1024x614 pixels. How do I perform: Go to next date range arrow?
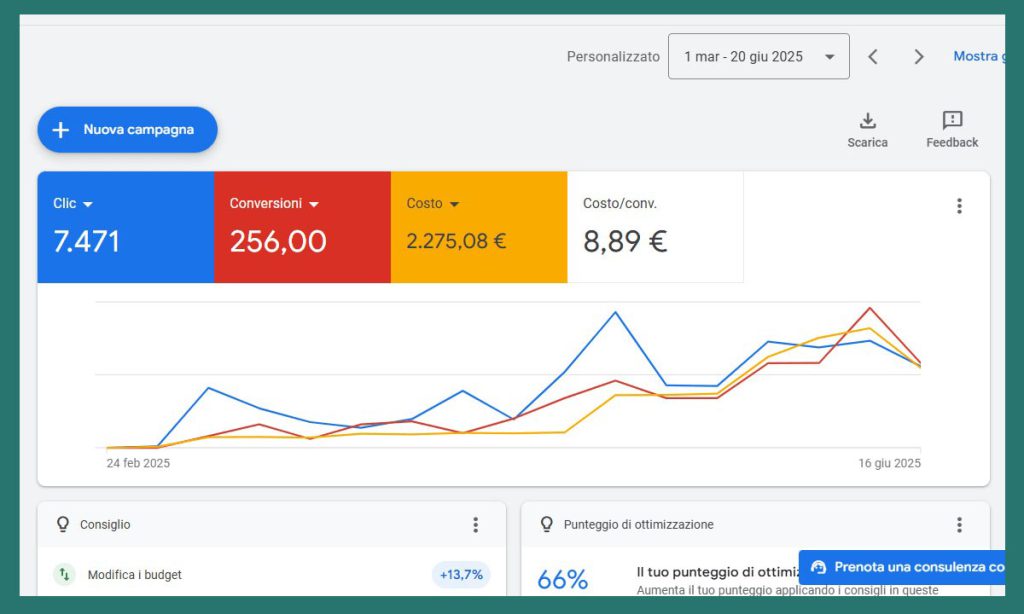(x=919, y=57)
